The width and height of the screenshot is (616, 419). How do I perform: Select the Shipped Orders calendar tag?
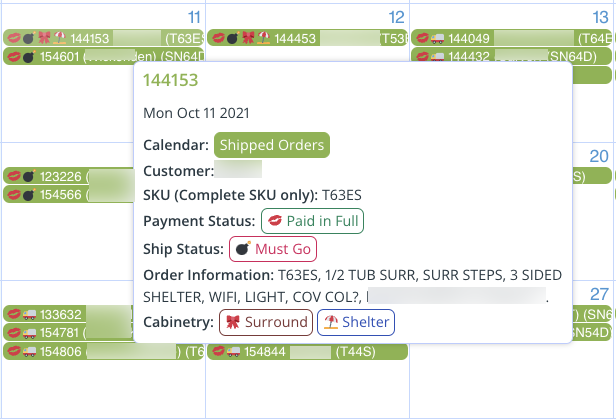tap(272, 145)
